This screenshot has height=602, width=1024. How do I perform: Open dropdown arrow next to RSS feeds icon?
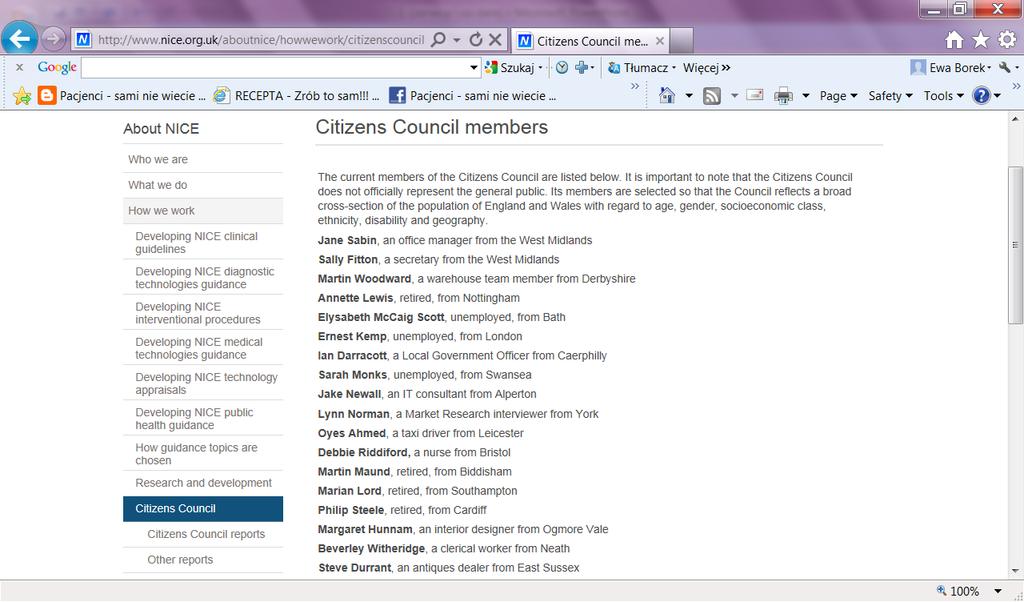coord(734,96)
